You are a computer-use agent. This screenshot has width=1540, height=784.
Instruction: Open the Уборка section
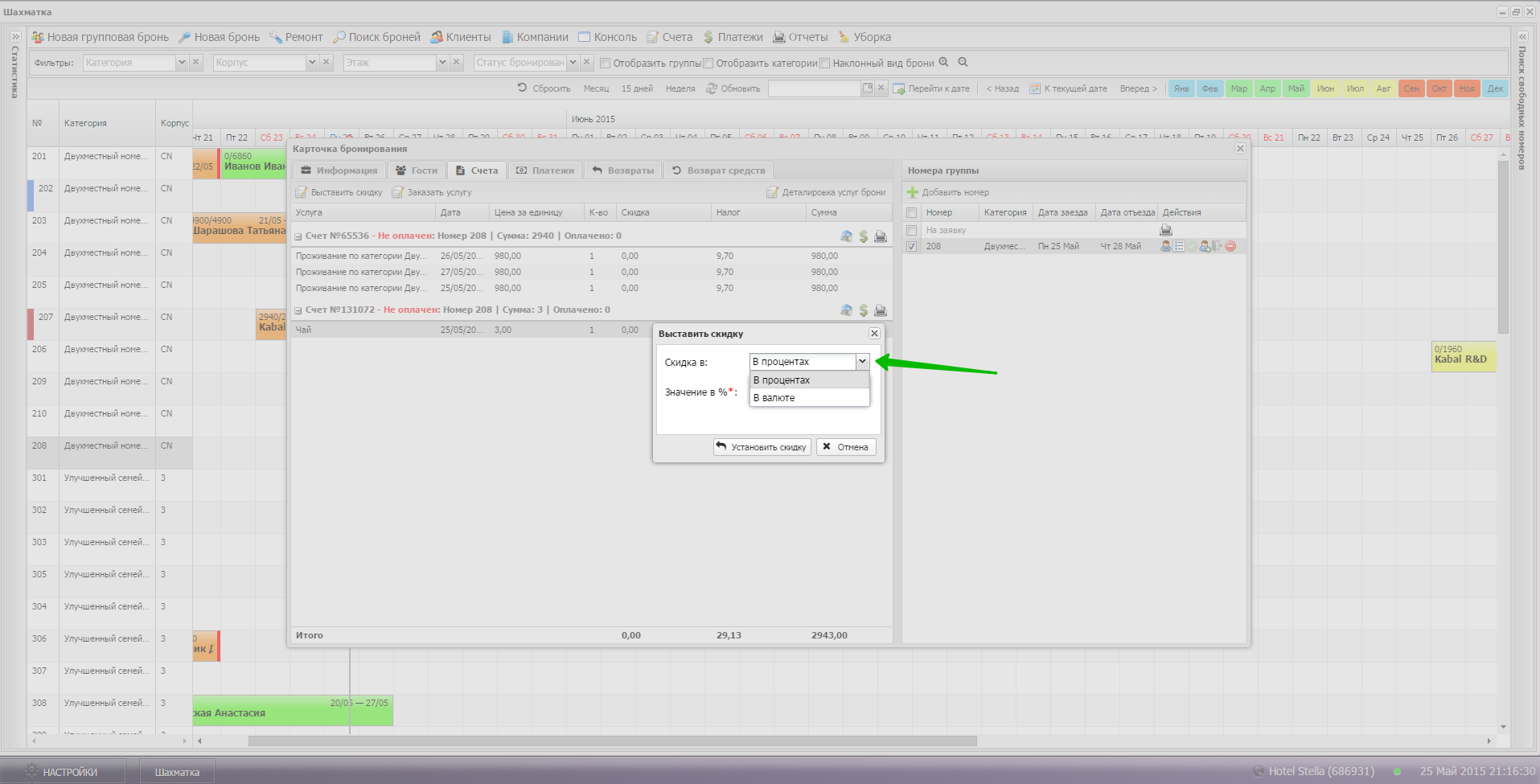point(864,37)
